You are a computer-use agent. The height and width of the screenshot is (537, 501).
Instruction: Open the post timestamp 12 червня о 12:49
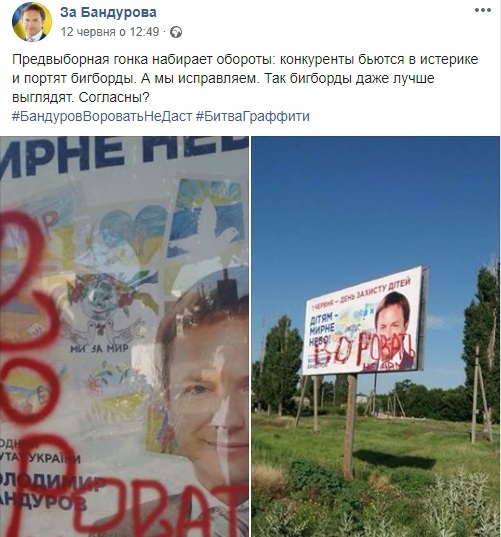tap(110, 32)
